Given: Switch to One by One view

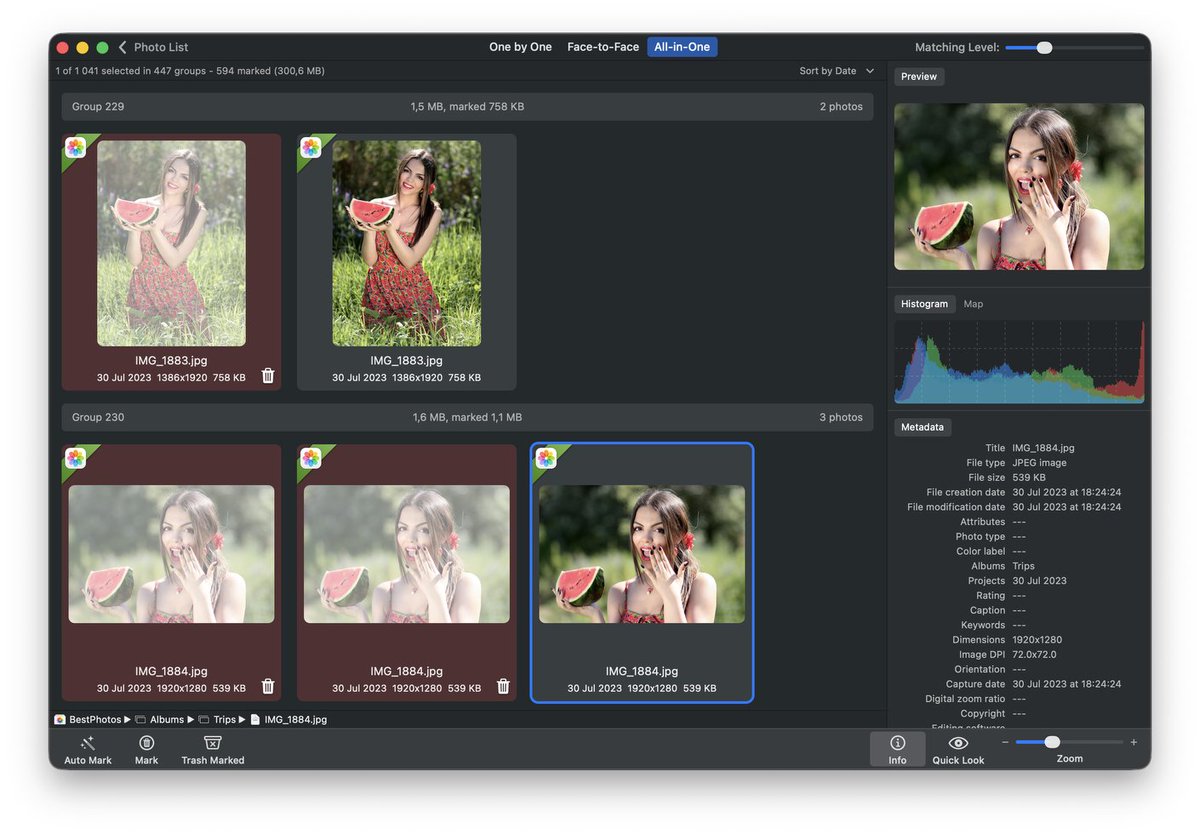Looking at the screenshot, I should coord(520,46).
